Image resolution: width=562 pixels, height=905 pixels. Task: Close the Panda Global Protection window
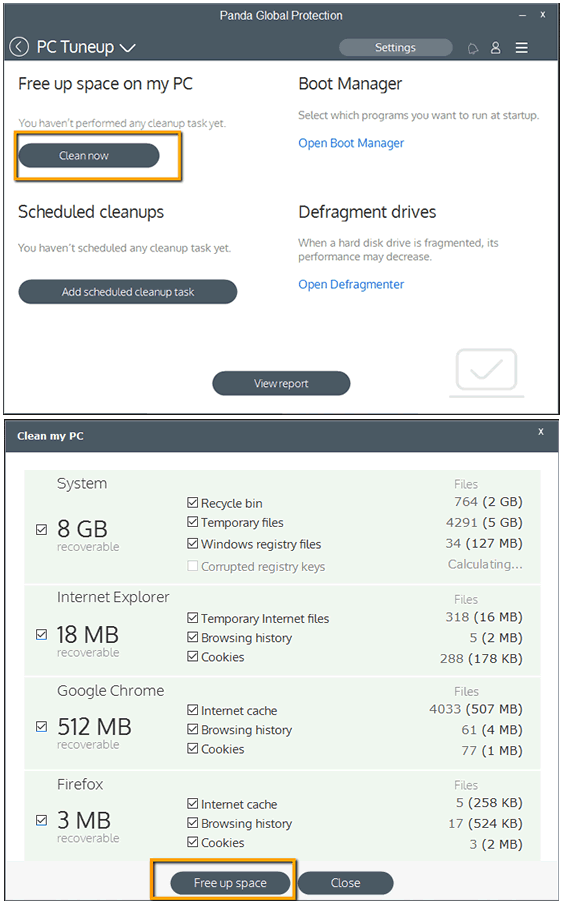tap(542, 15)
